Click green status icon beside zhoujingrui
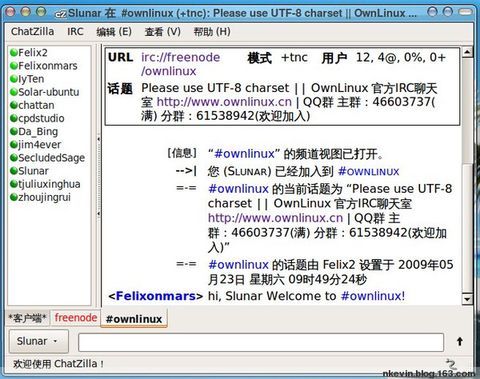This screenshot has width=480, height=379. (x=14, y=197)
